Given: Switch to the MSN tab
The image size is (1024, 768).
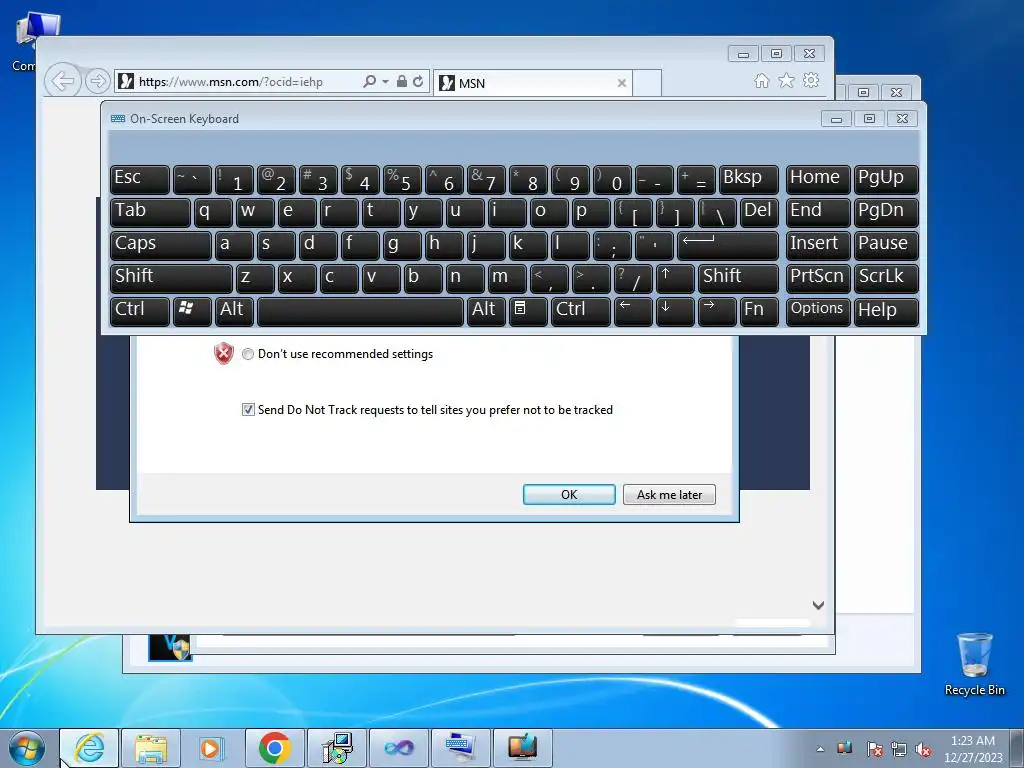Looking at the screenshot, I should point(532,83).
